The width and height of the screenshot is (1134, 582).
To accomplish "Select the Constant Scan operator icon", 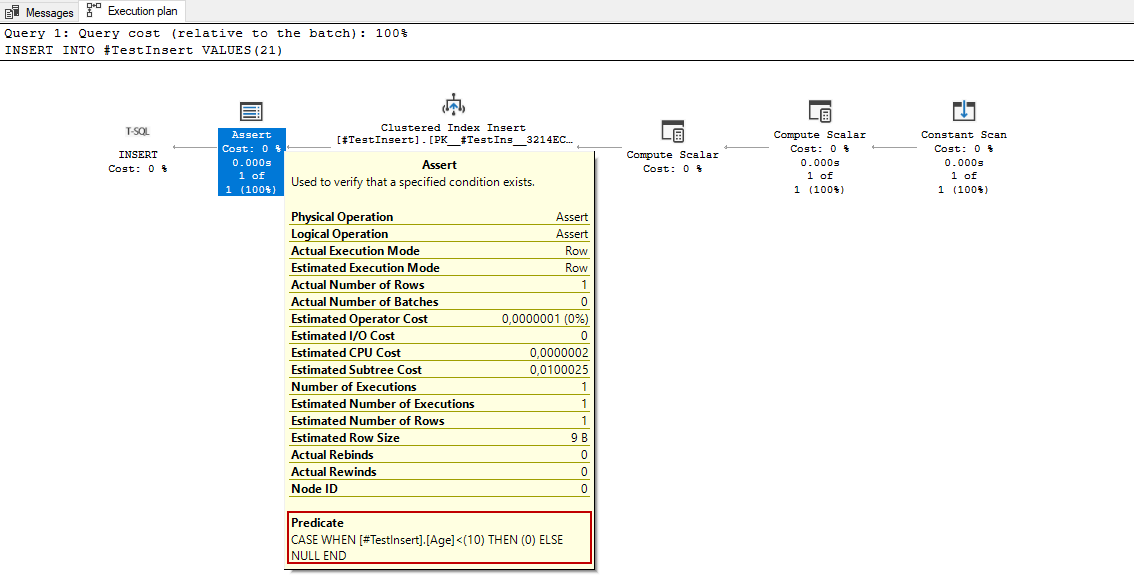I will [x=963, y=111].
